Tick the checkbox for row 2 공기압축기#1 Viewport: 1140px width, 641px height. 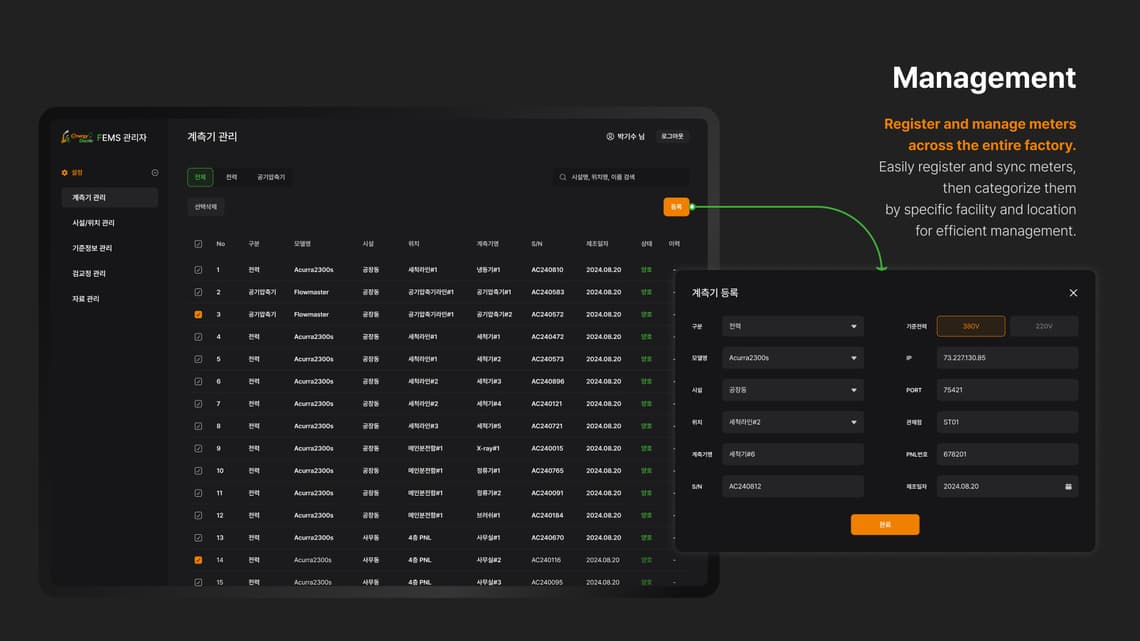tap(198, 292)
